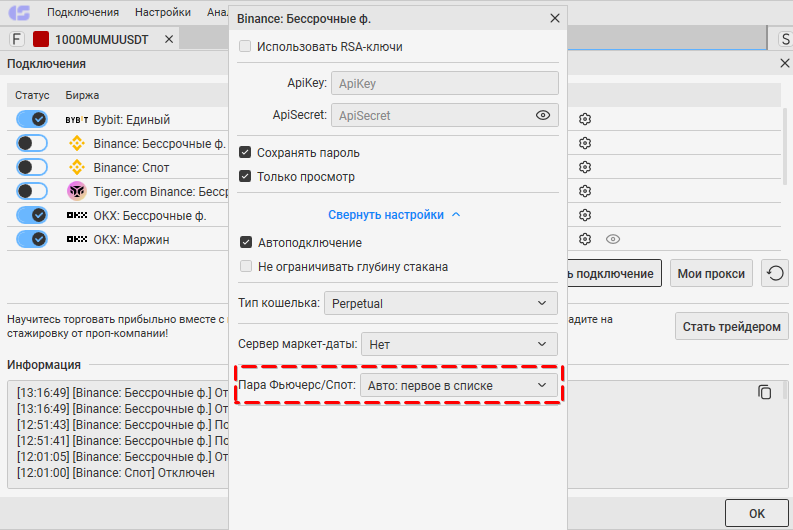Close the 1000MUMUUSDT tab
Viewport: 793px width, 530px height.
click(169, 39)
